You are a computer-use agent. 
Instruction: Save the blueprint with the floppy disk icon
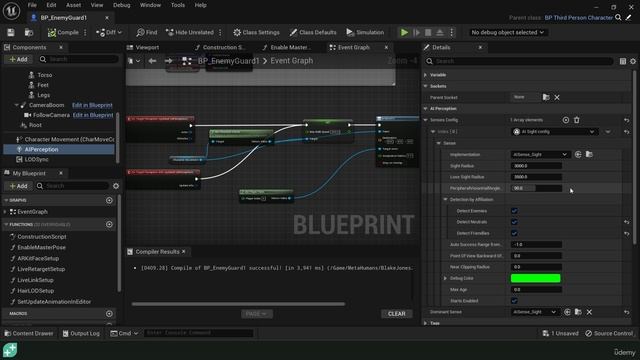(x=11, y=32)
